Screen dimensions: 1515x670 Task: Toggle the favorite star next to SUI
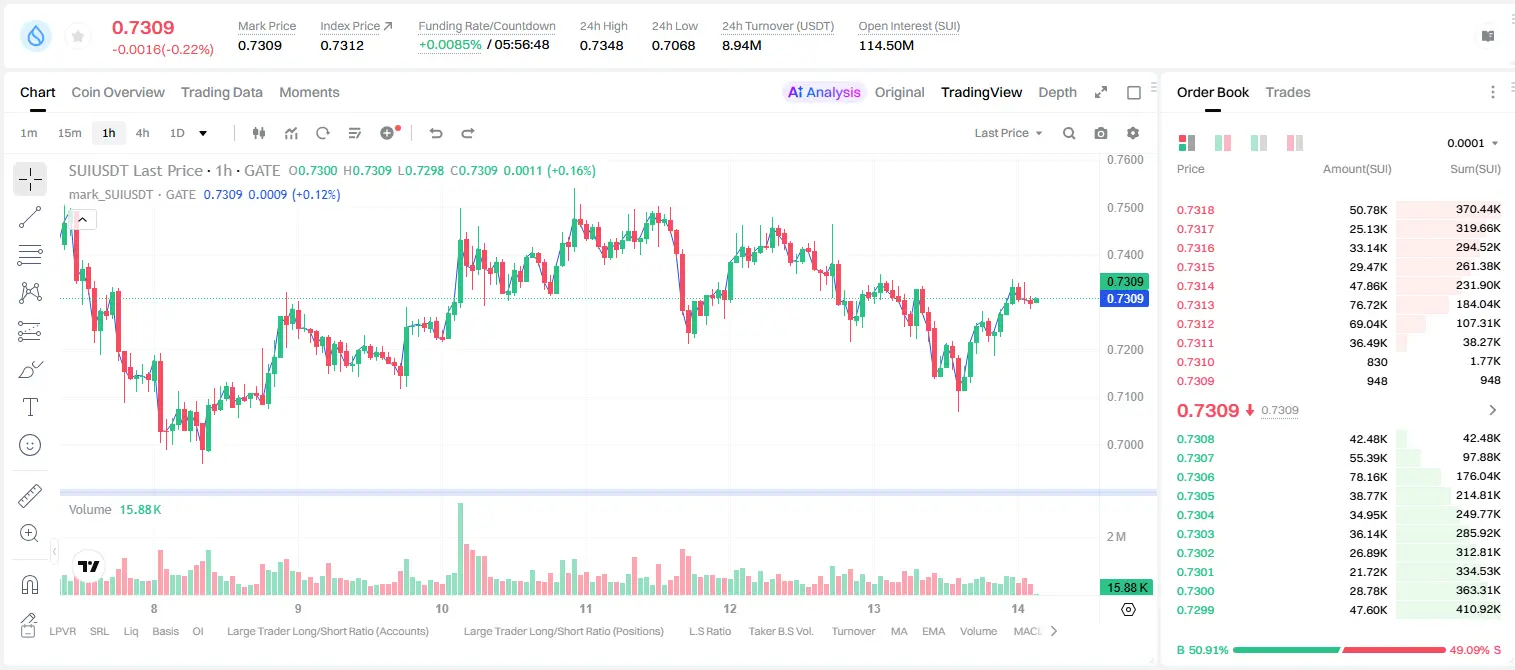tap(78, 37)
